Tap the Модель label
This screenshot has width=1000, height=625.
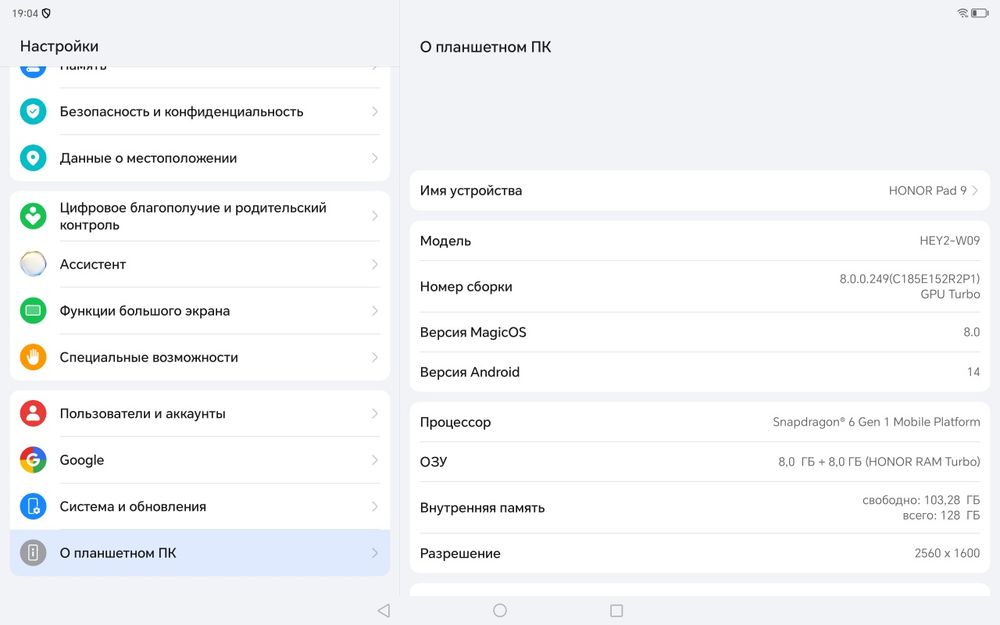click(x=445, y=241)
